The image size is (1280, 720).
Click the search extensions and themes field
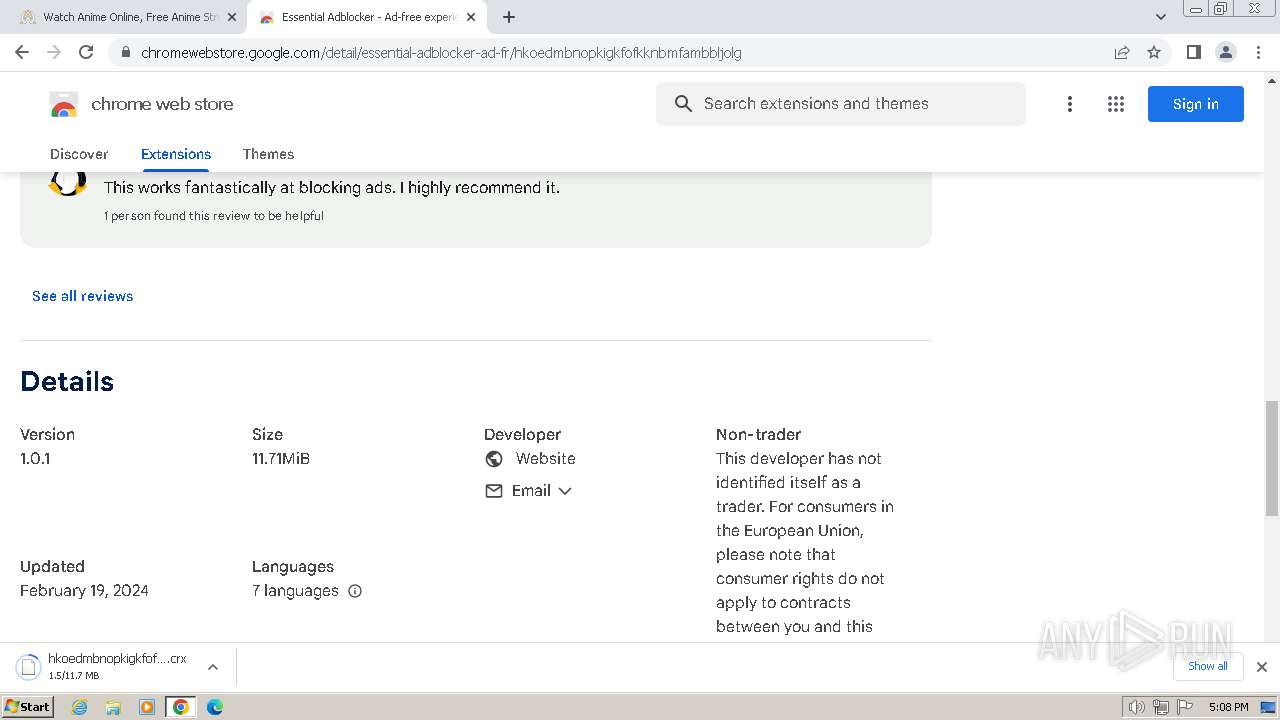coord(840,104)
